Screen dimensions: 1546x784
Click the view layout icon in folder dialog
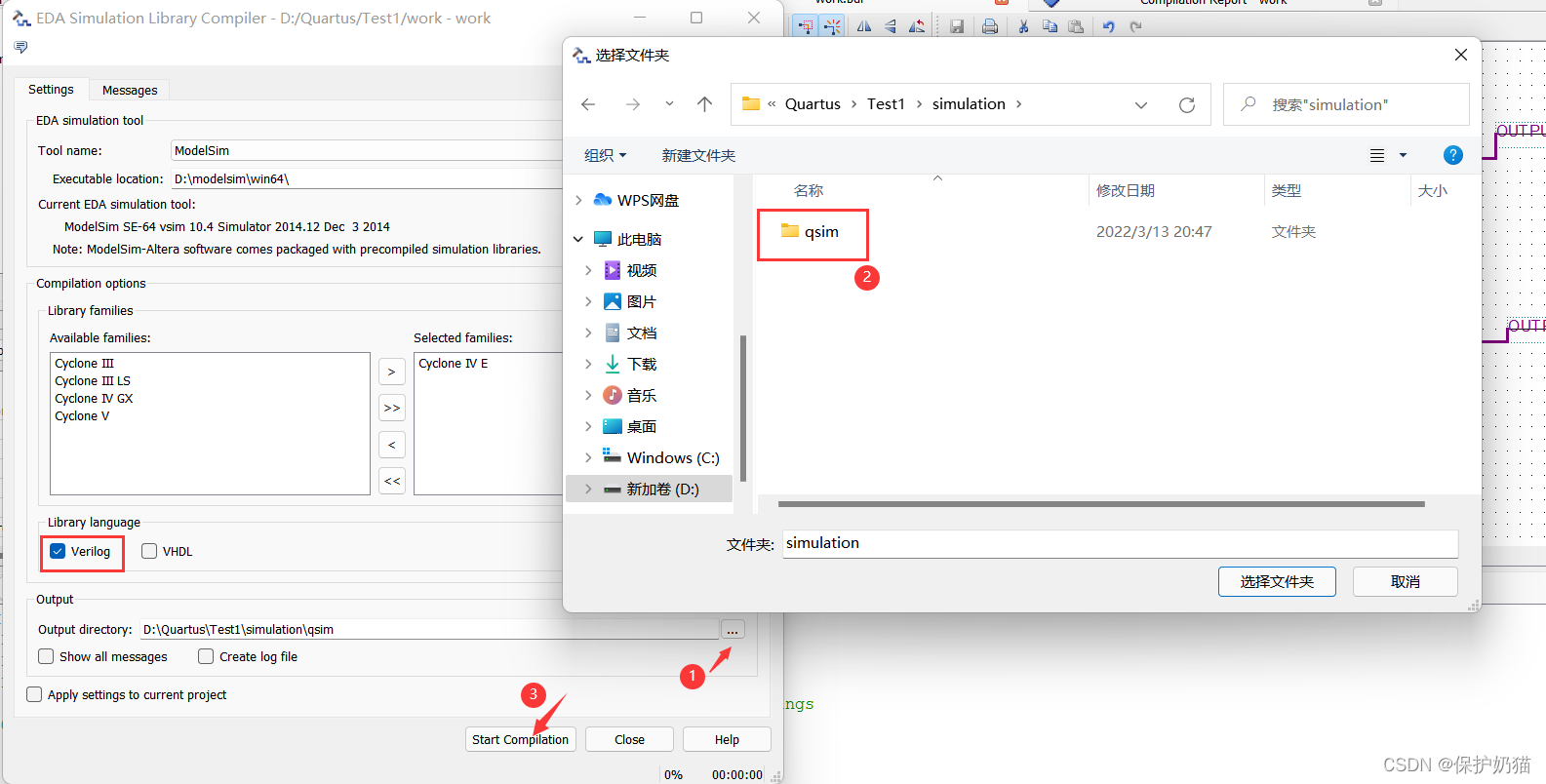(1377, 155)
